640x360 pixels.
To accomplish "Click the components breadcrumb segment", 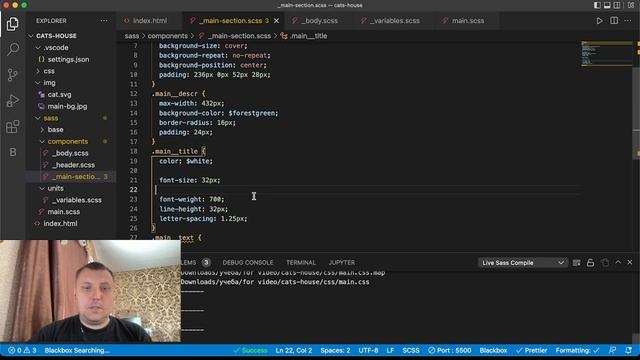I will click(x=168, y=36).
